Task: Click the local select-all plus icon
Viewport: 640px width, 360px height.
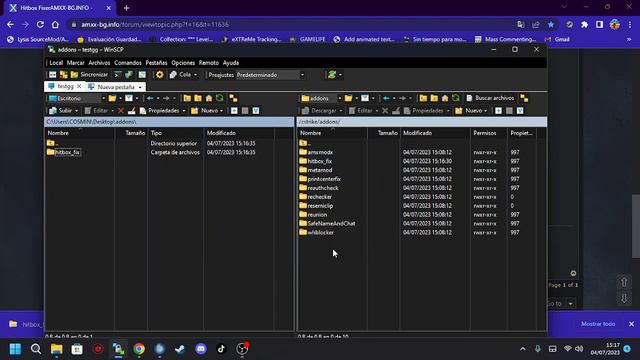Action: tap(234, 111)
